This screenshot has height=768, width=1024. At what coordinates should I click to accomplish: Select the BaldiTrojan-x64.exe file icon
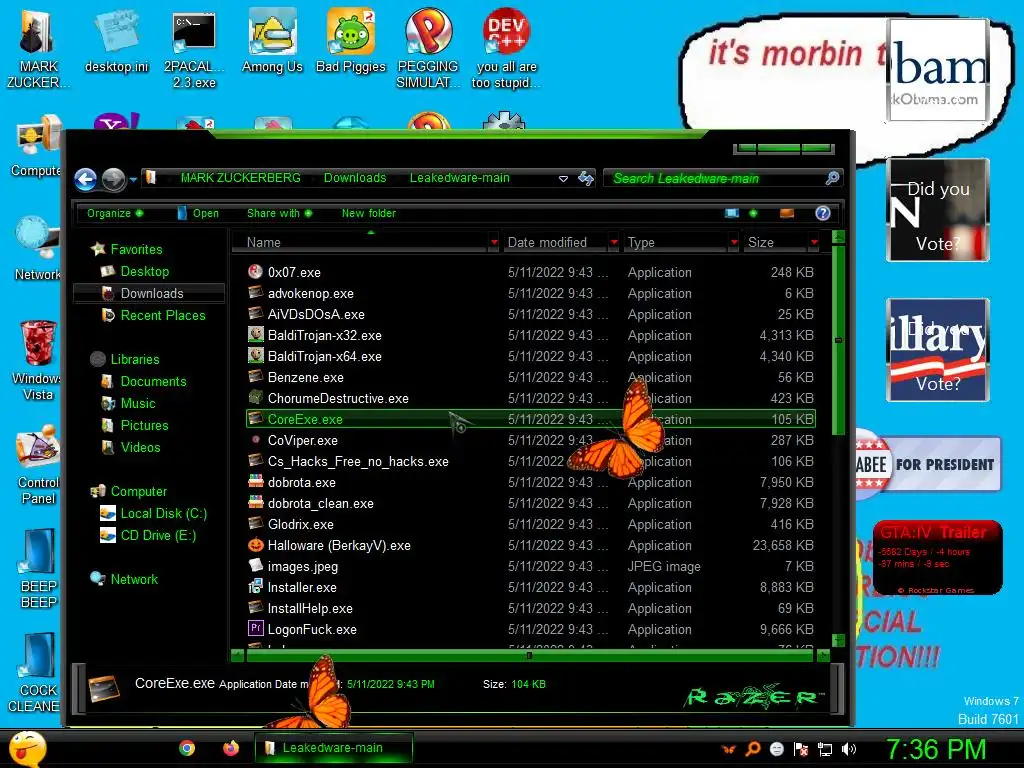tap(255, 356)
